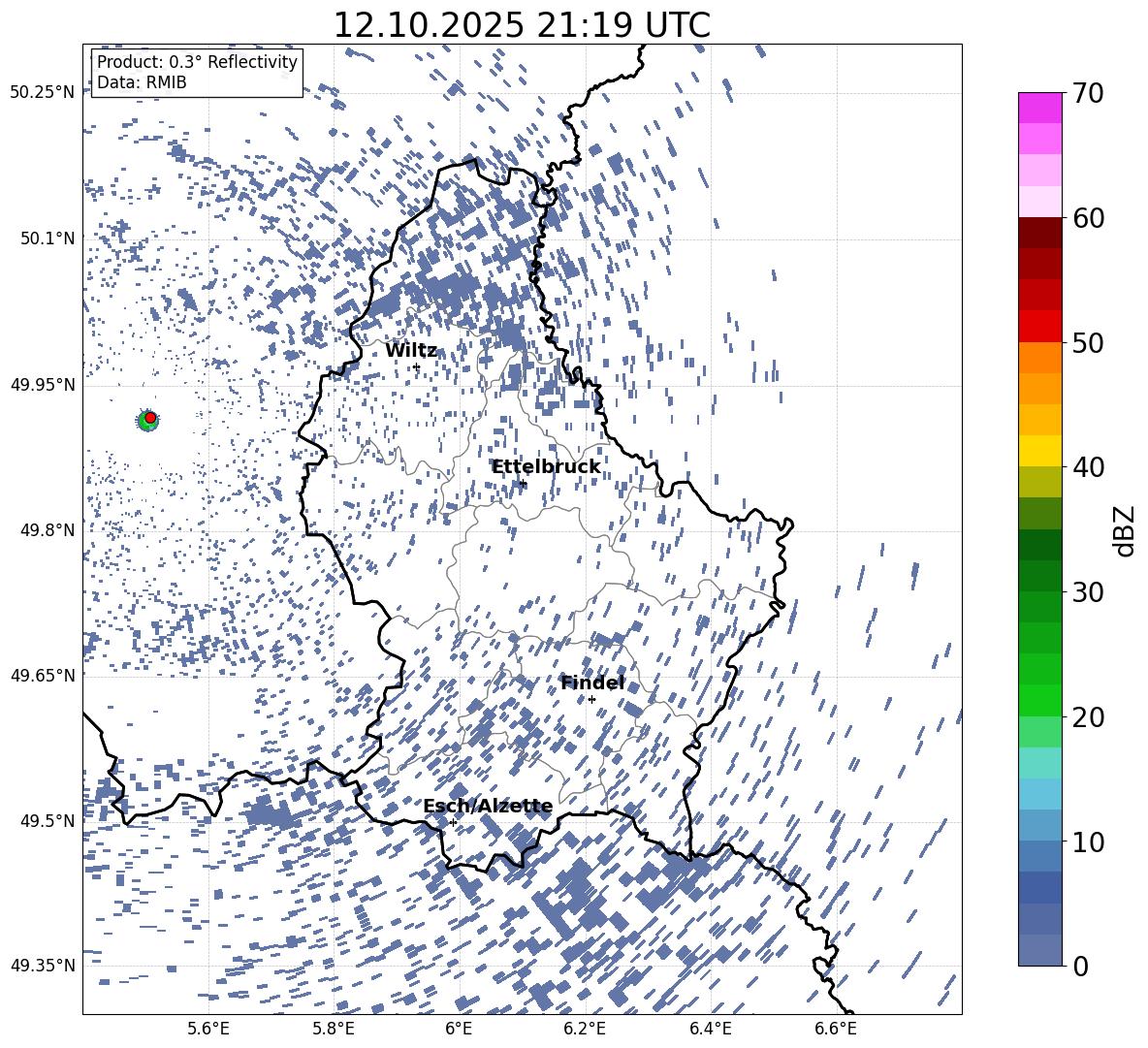Click the 5.6°E longitude label
Image resolution: width=1148 pixels, height=1048 pixels.
click(x=208, y=1029)
